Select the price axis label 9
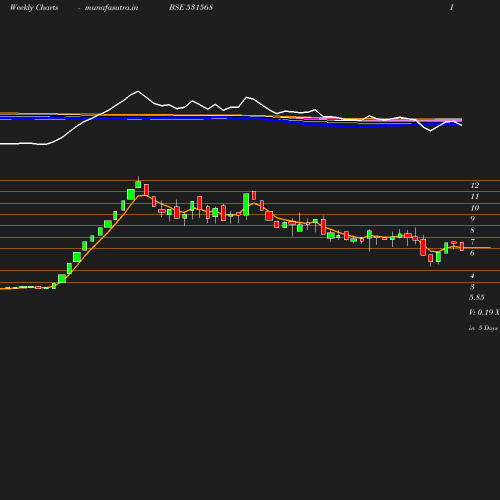This screenshot has width=500, height=500. 472,219
